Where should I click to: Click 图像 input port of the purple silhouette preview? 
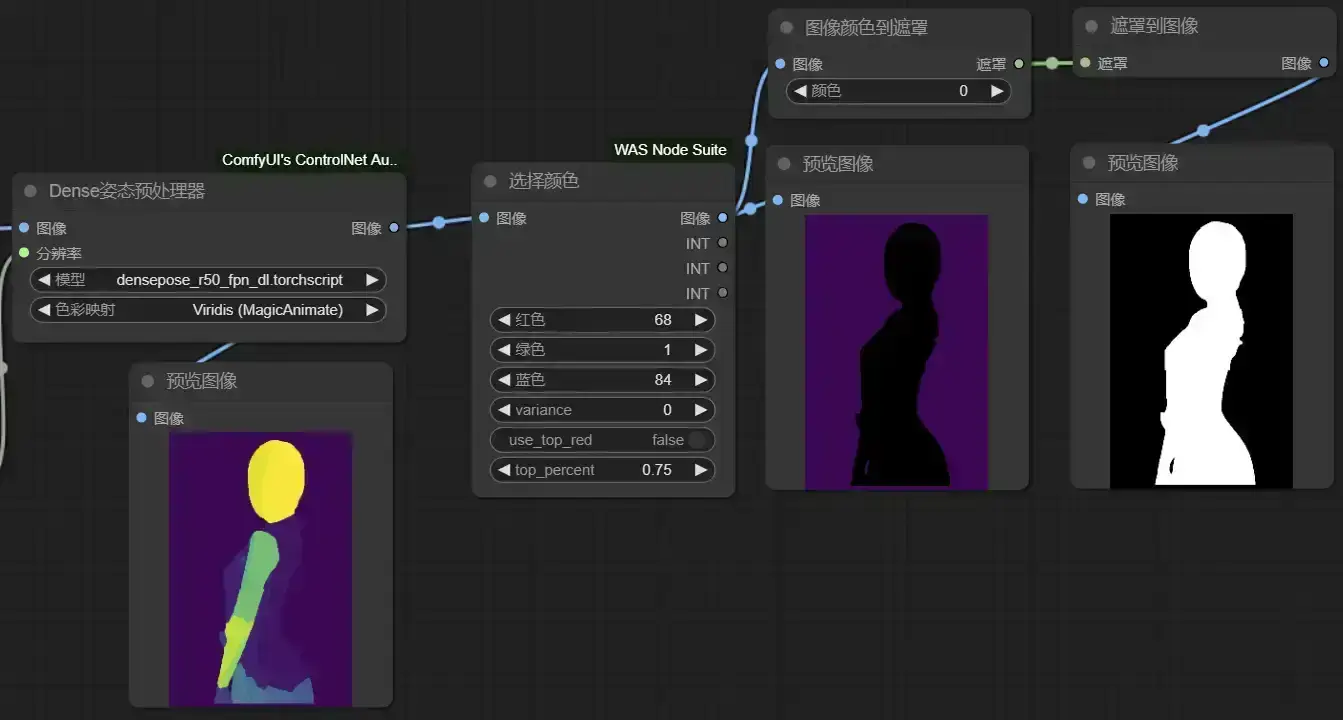click(x=777, y=200)
